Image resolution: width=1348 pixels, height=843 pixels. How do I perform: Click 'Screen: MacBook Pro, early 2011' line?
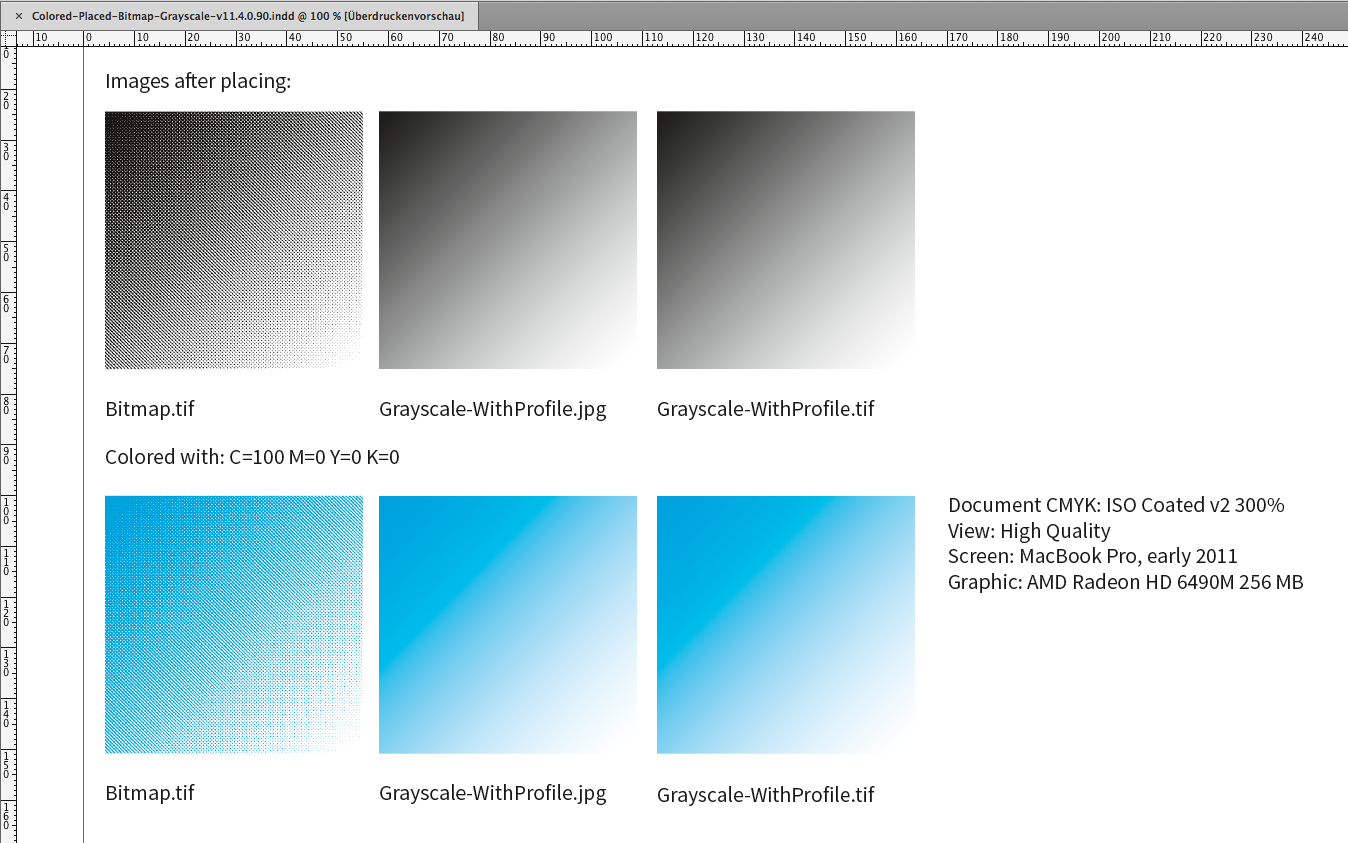click(1093, 556)
